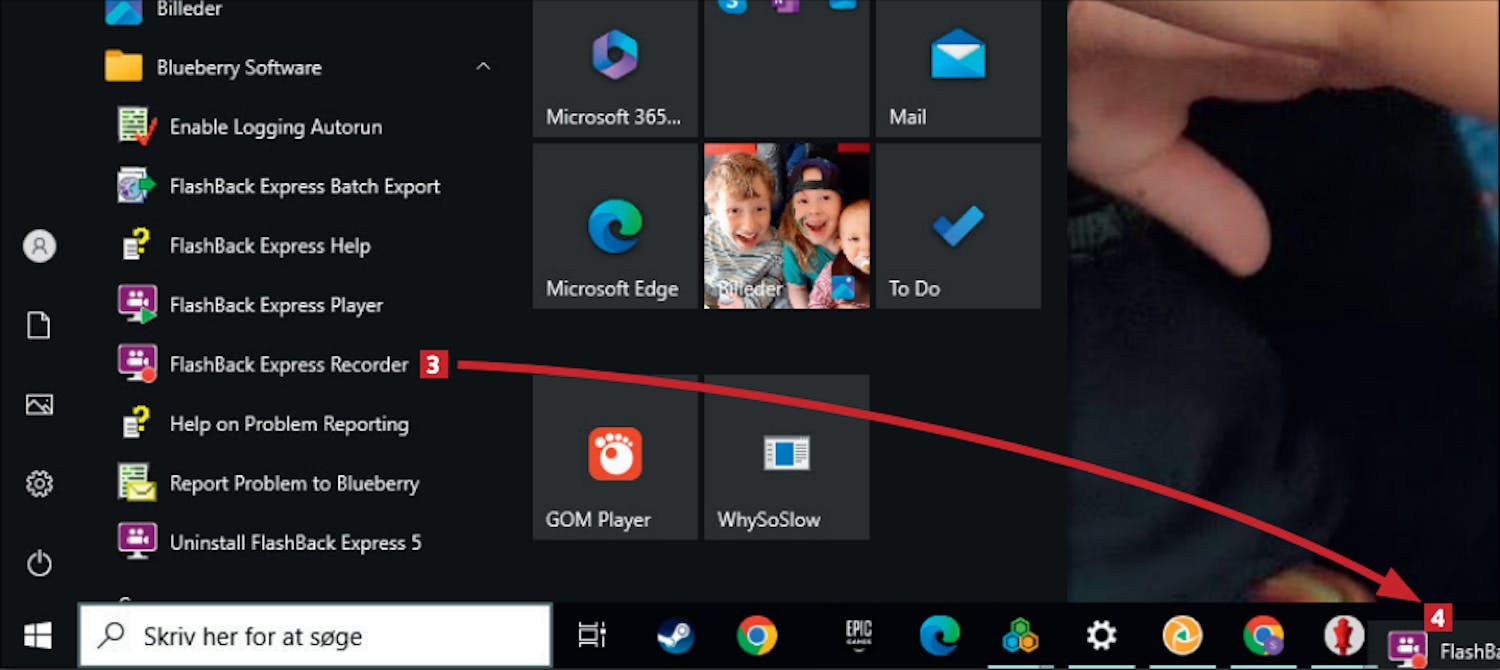The image size is (1500, 670).
Task: Open the Billeder photos tile
Action: pyautogui.click(x=786, y=226)
